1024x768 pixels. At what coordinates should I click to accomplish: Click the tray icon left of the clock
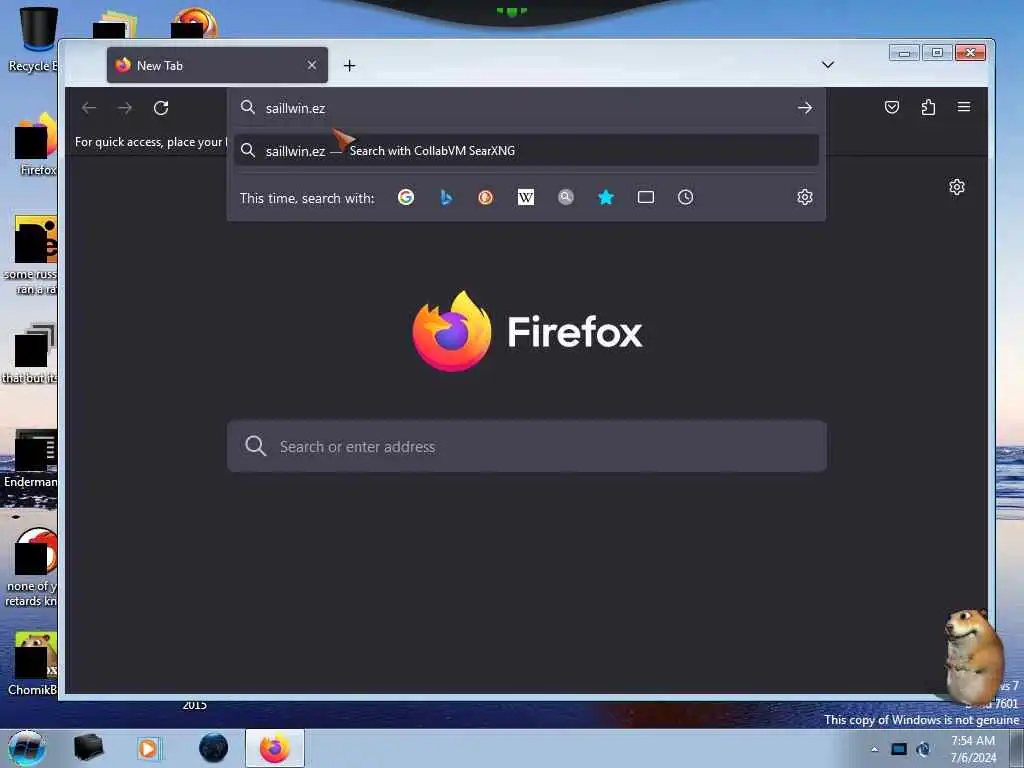(923, 749)
